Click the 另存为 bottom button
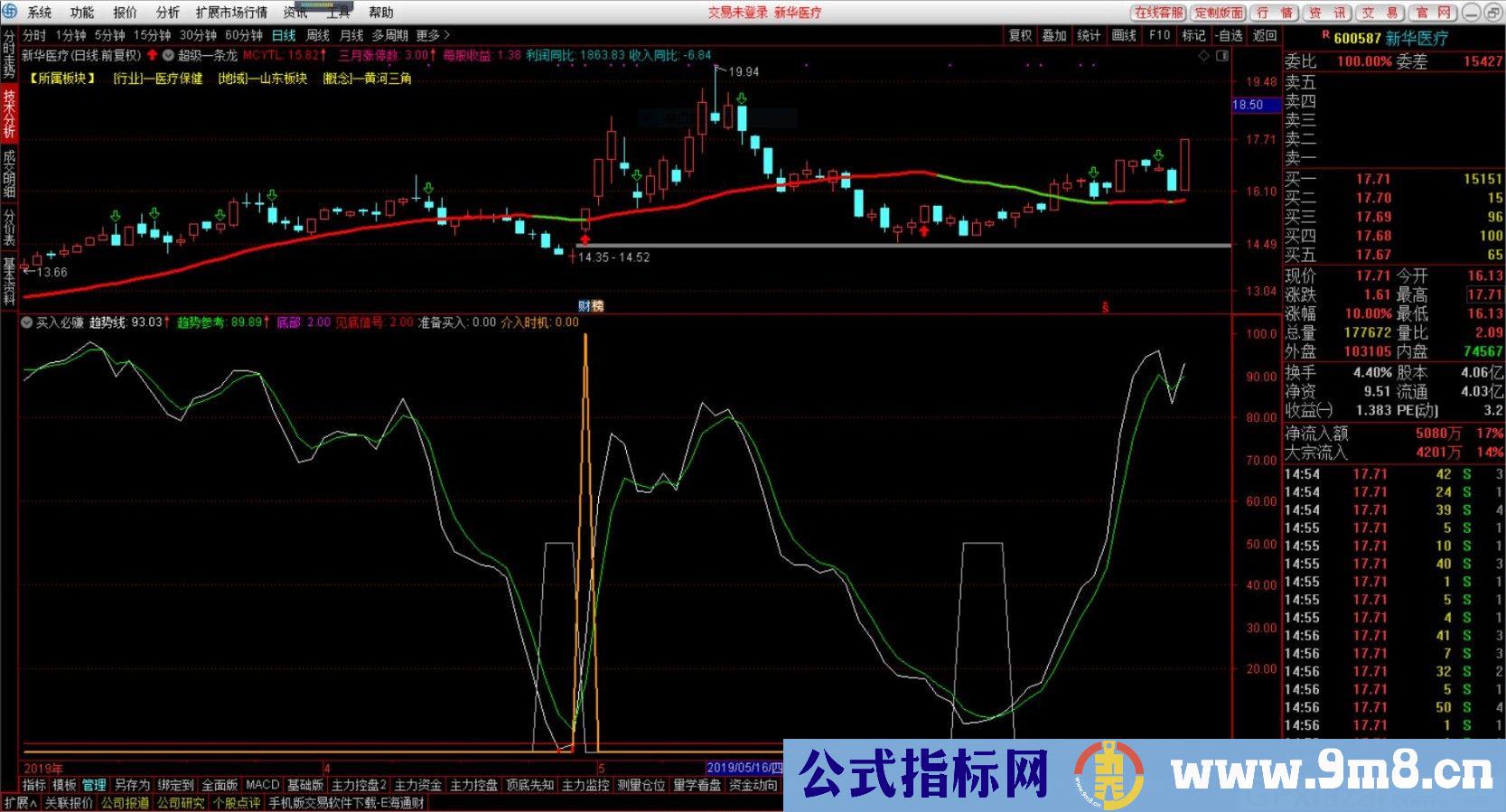1506x812 pixels. point(132,785)
